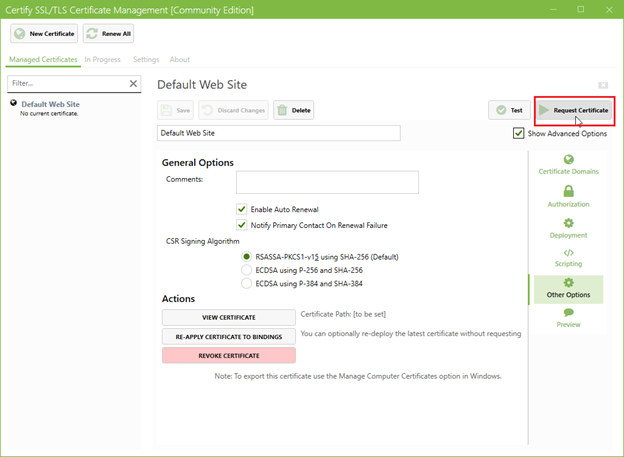624x457 pixels.
Task: Toggle Notify Primary Contact On Renewal Failure
Action: (242, 225)
